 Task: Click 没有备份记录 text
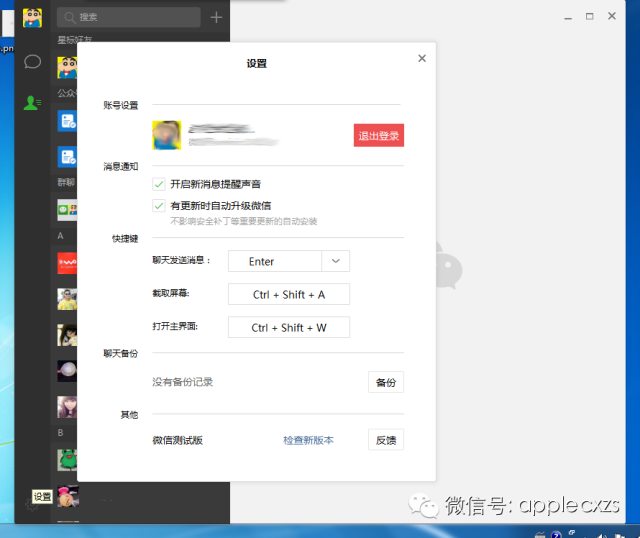coord(182,382)
